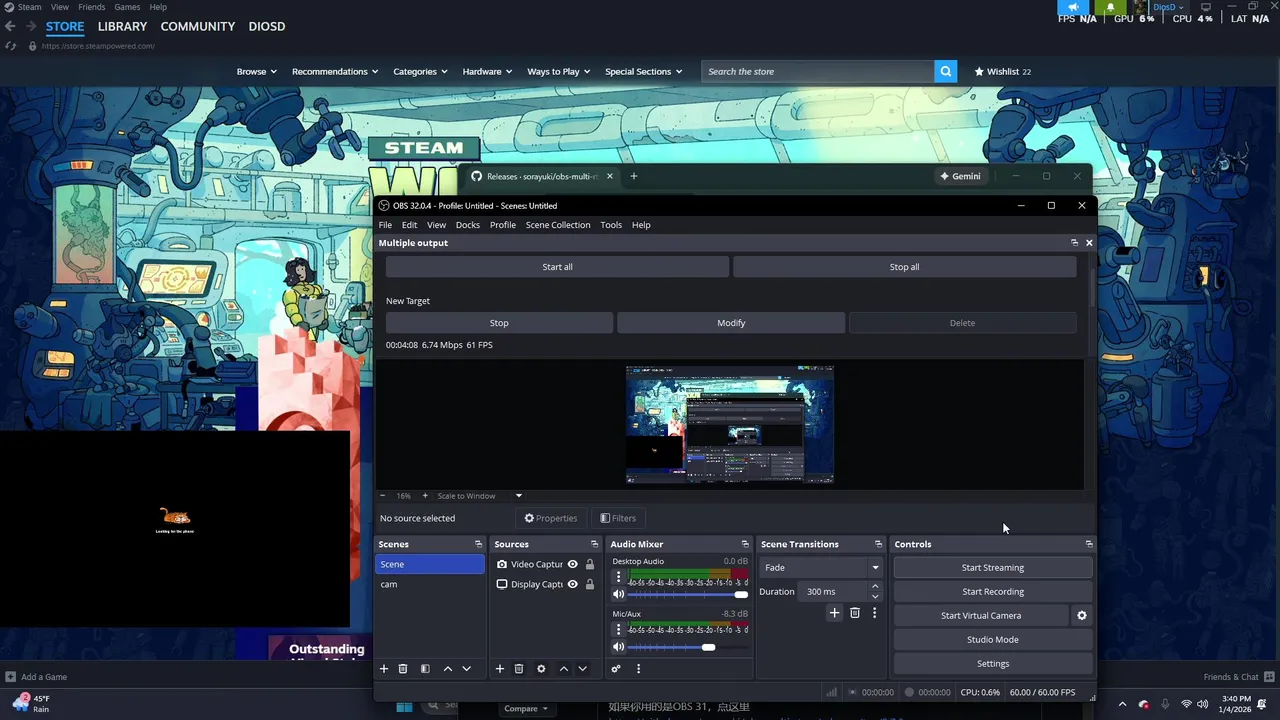Click Start Recording button
1280x720 pixels.
tap(993, 591)
